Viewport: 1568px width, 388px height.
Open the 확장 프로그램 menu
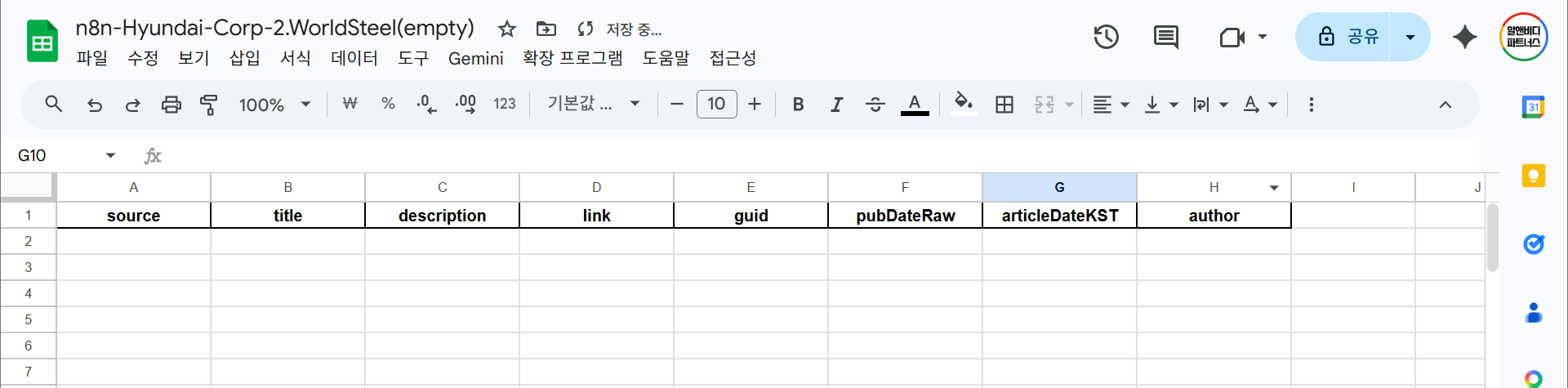pyautogui.click(x=572, y=58)
